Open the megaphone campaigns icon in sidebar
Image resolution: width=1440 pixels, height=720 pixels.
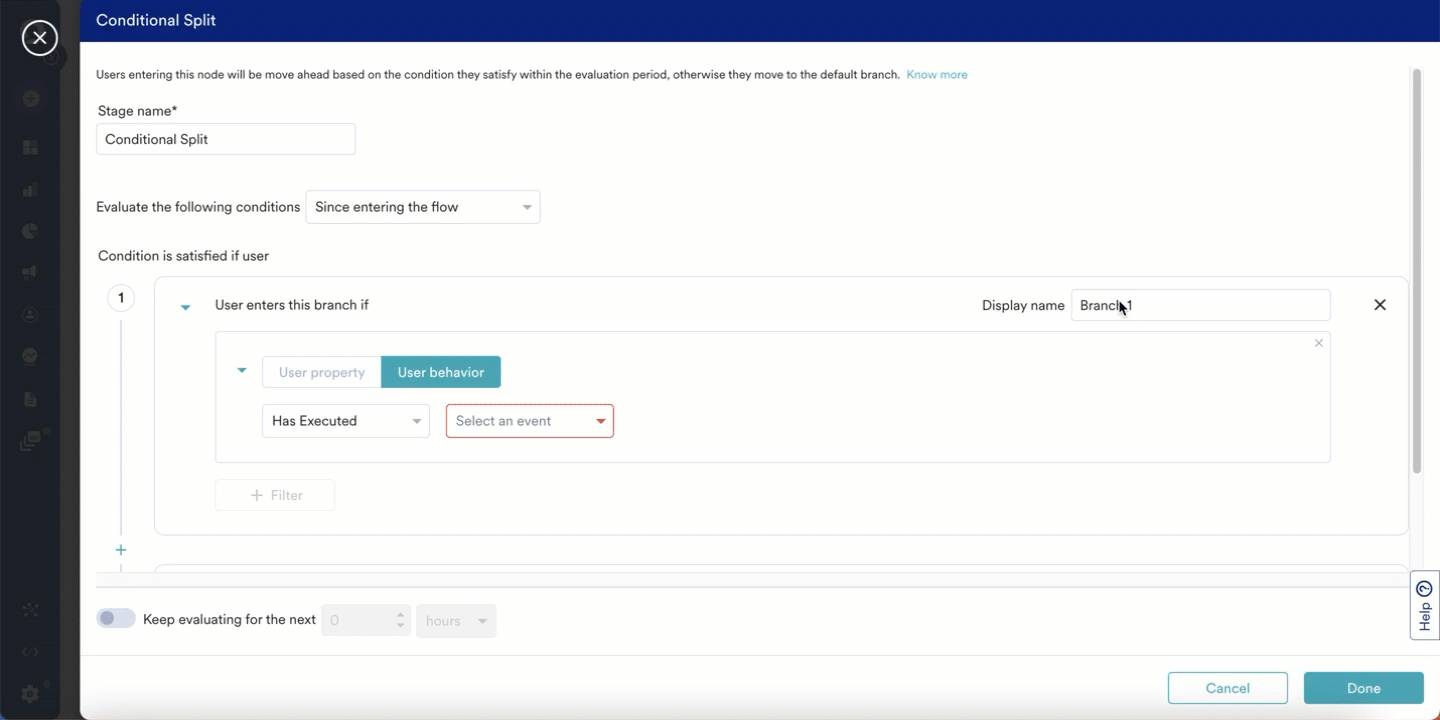[30, 272]
